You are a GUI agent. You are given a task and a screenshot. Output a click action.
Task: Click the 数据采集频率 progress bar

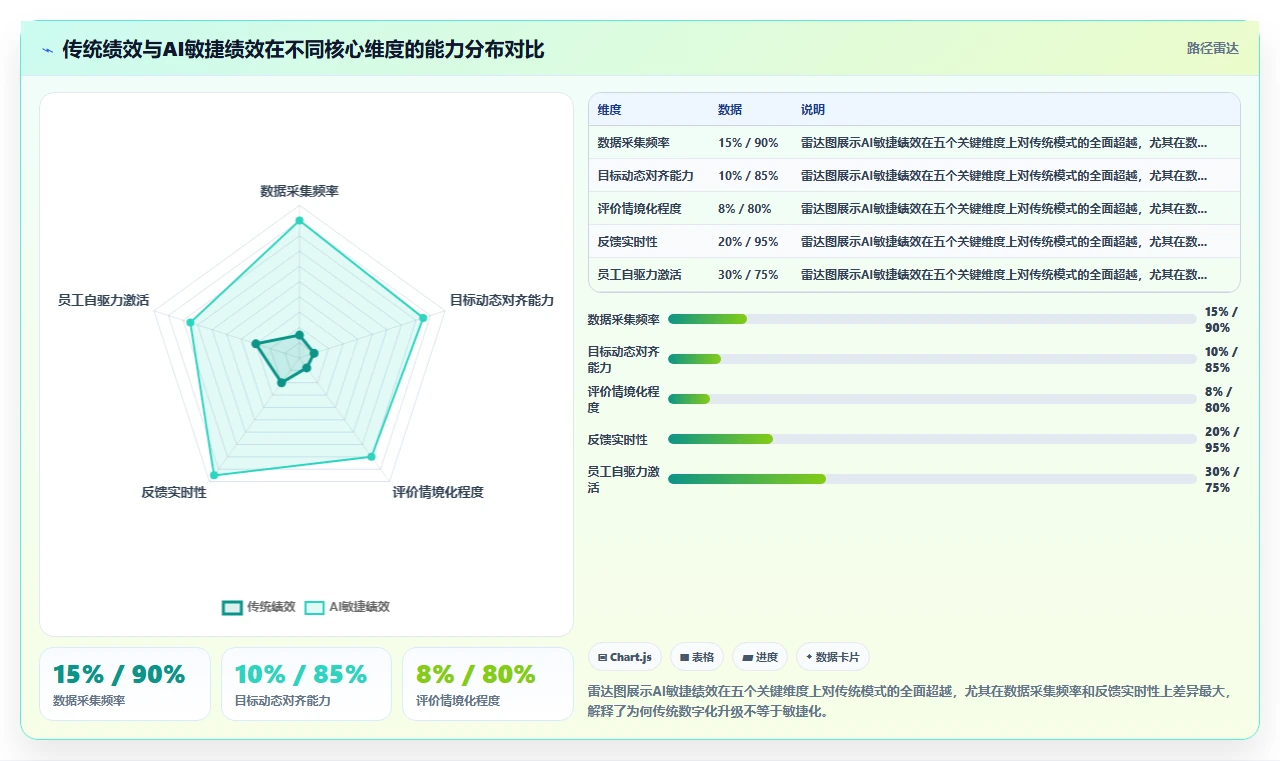point(932,319)
